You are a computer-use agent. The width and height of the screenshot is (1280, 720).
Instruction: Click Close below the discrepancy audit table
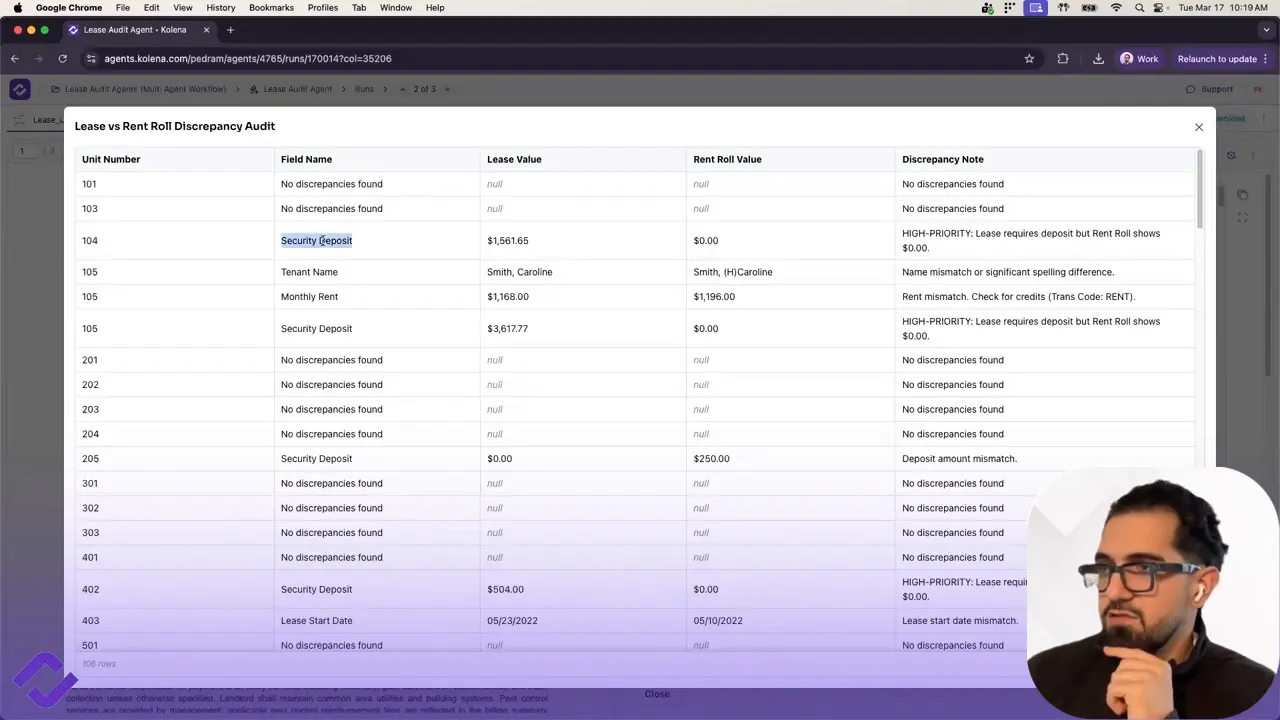[657, 694]
